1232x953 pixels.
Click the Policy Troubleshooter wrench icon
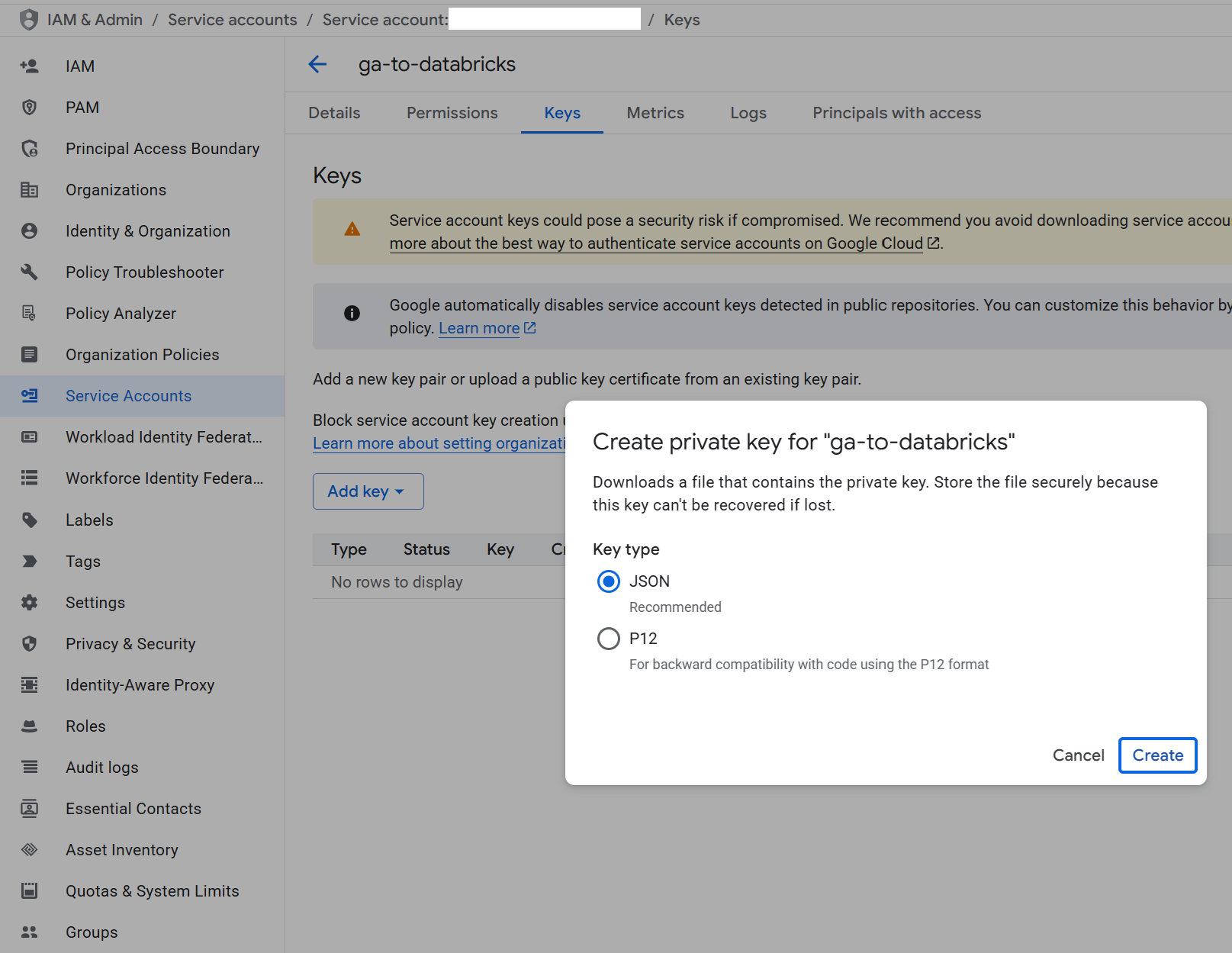coord(30,272)
